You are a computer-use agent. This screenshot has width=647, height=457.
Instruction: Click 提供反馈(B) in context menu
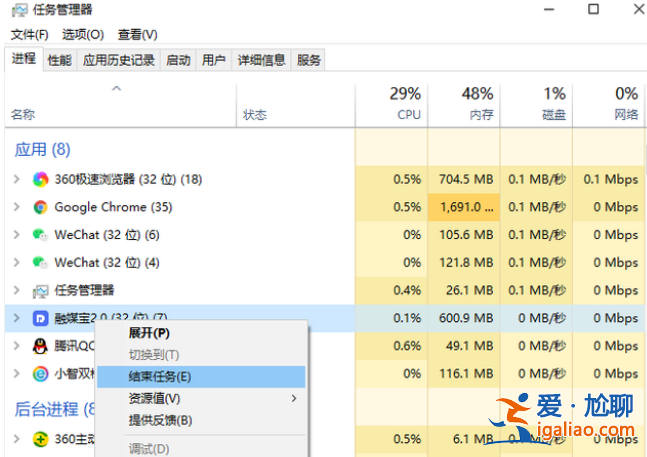[x=160, y=420]
